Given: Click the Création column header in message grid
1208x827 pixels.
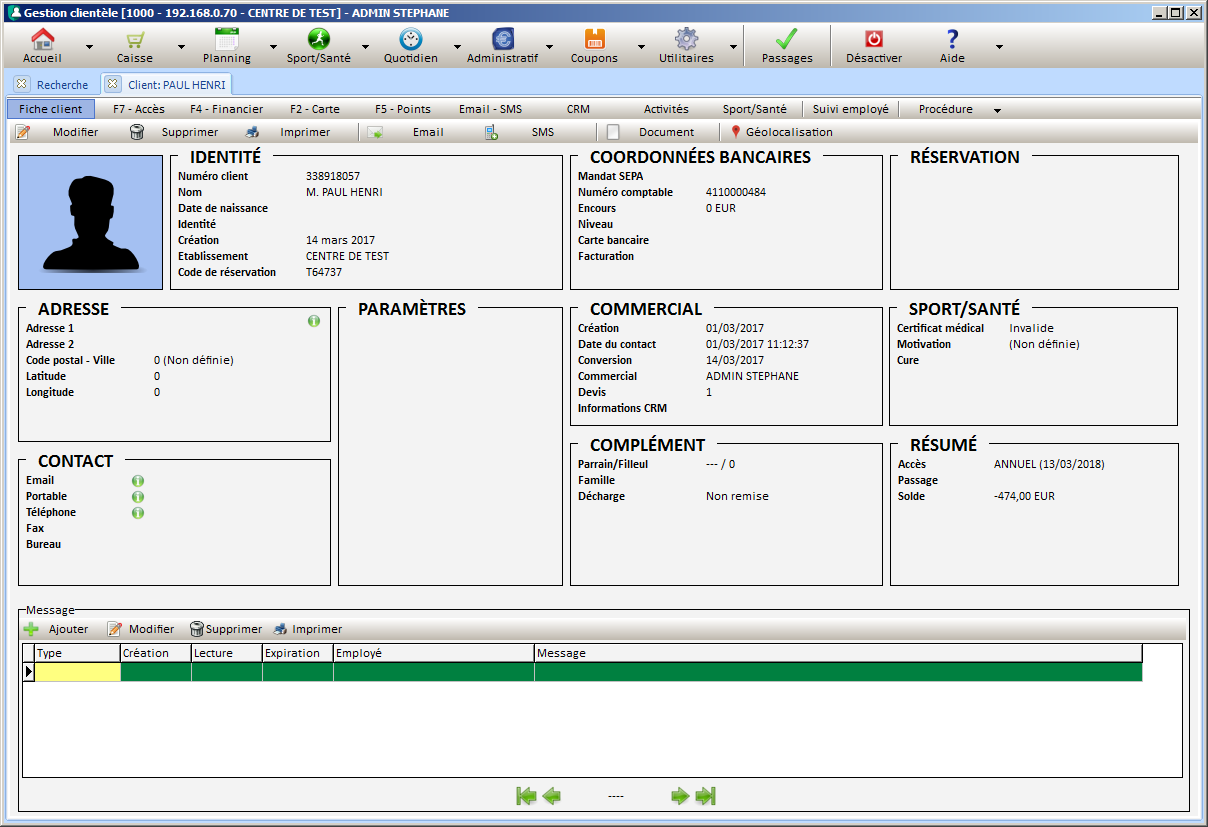Looking at the screenshot, I should click(156, 653).
